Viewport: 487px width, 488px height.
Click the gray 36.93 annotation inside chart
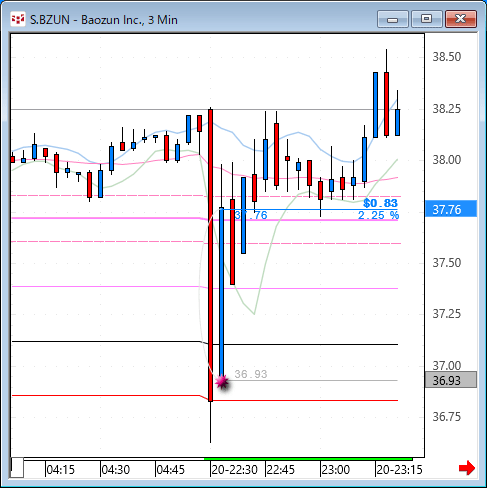click(x=251, y=374)
